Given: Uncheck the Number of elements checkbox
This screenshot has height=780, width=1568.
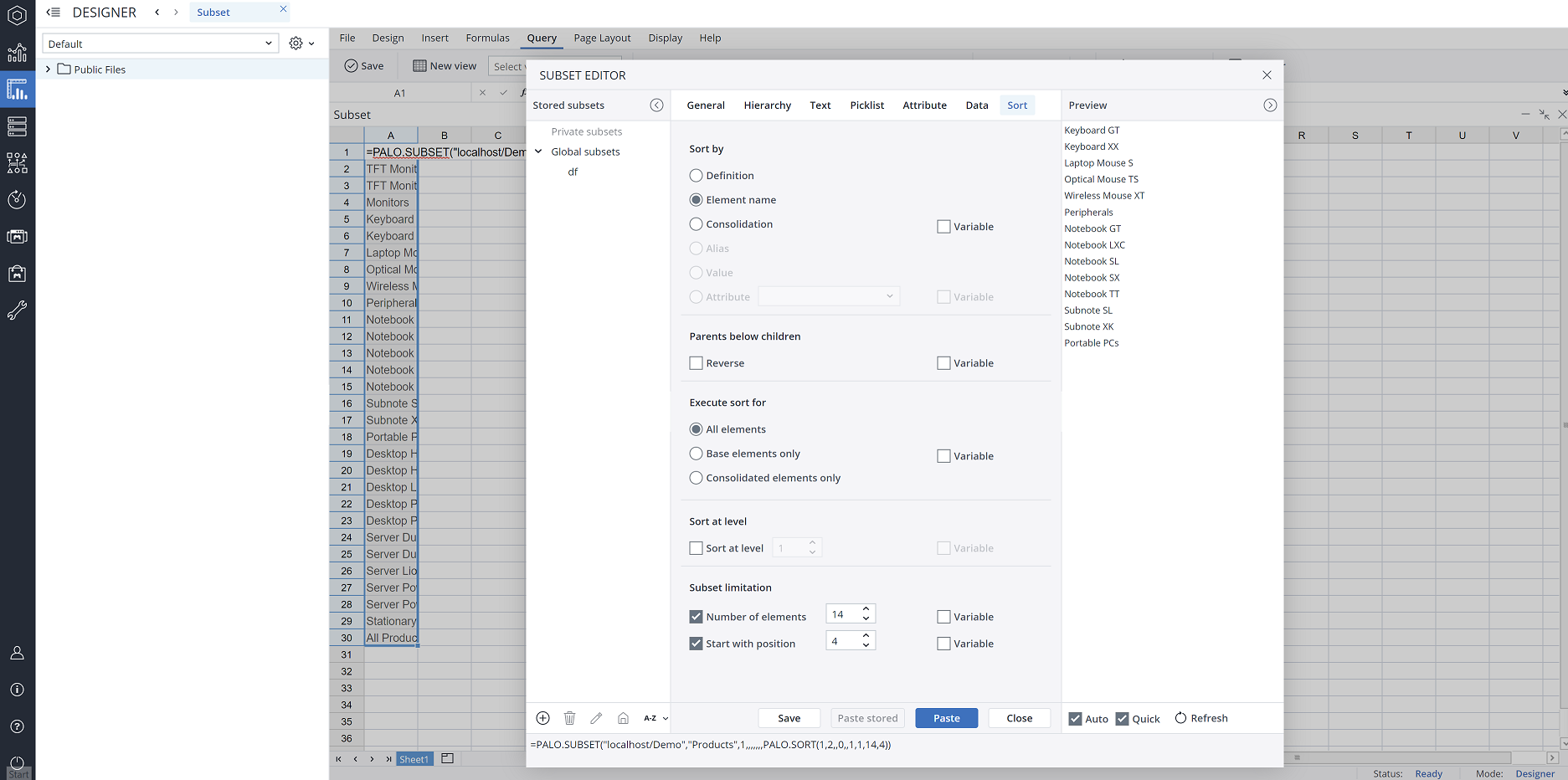Looking at the screenshot, I should click(x=696, y=616).
